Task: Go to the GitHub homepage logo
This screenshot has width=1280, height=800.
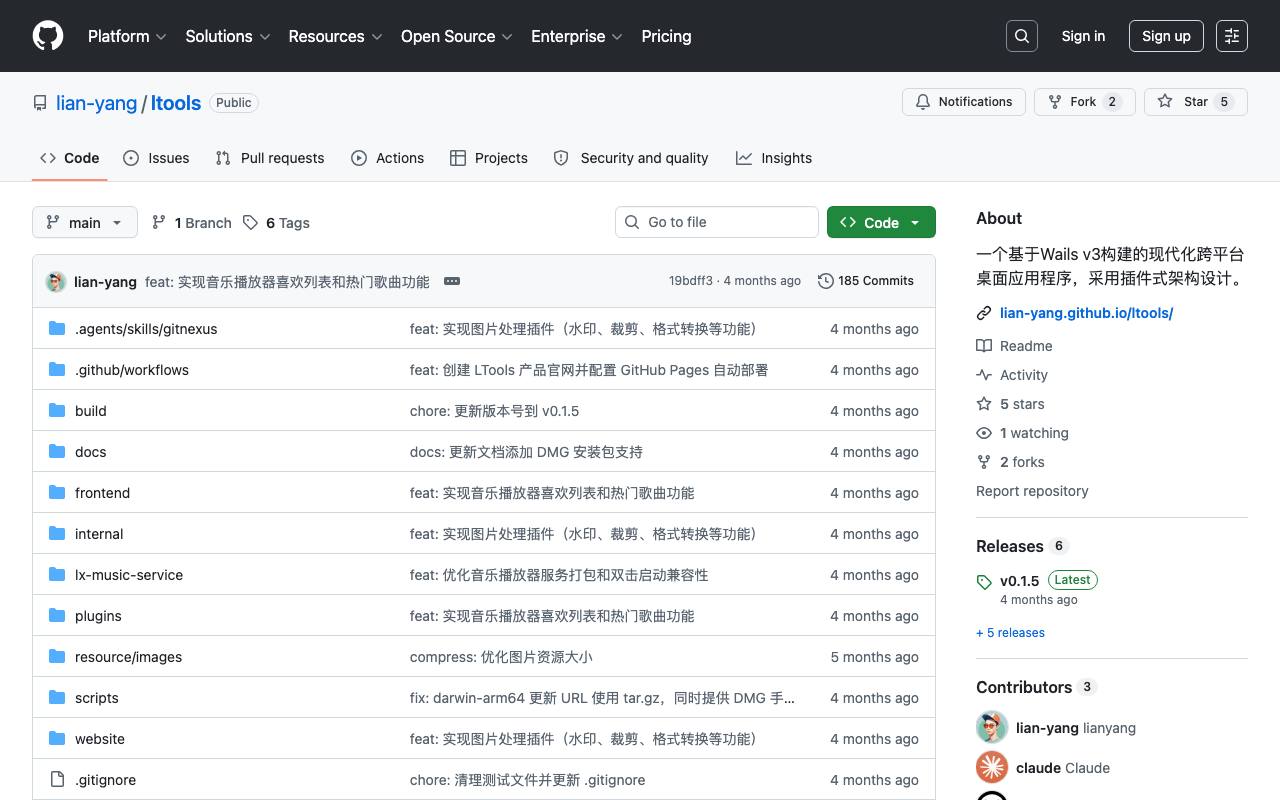Action: pyautogui.click(x=48, y=36)
